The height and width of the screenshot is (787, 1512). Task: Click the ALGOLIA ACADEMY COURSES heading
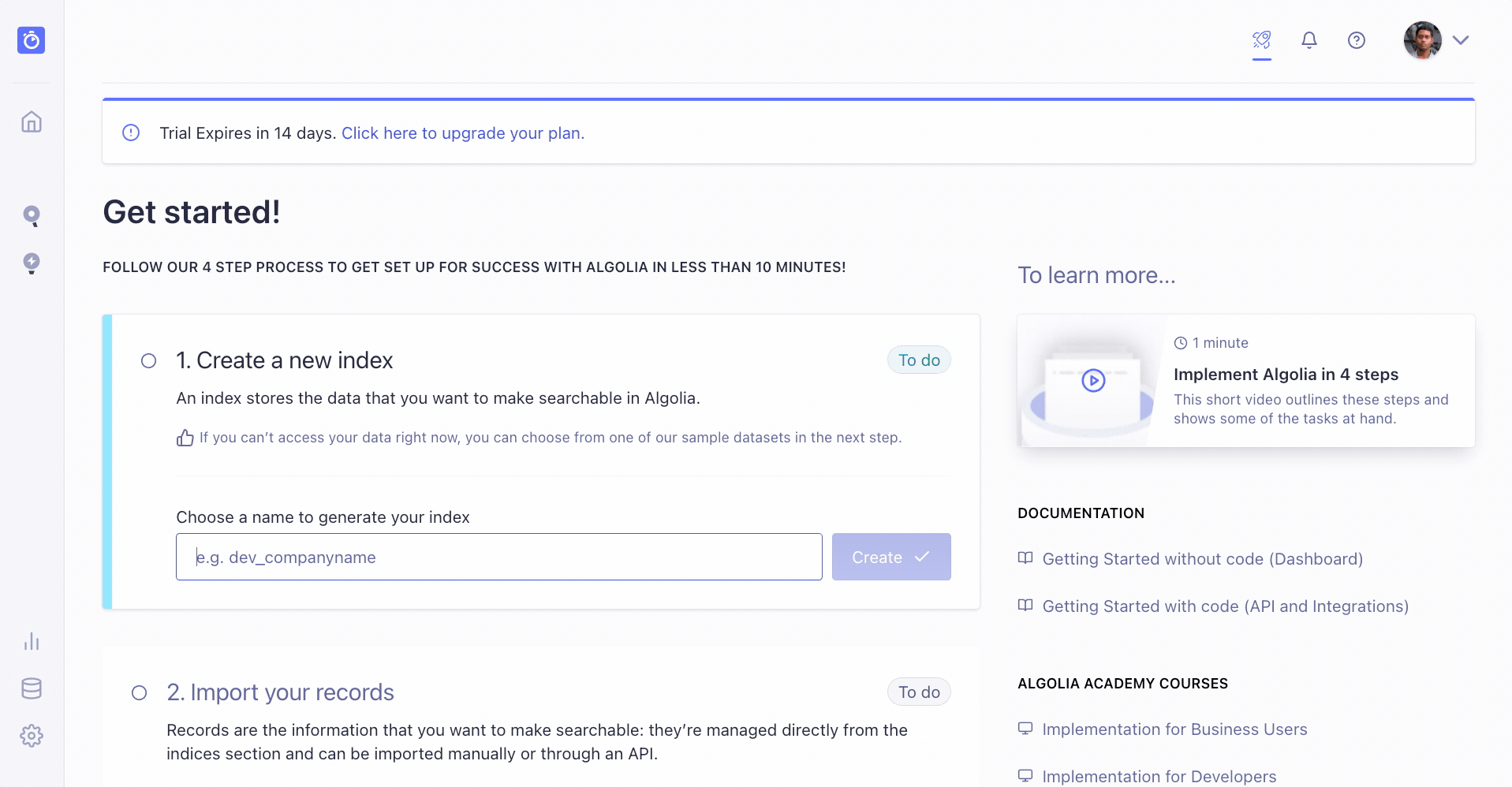click(x=1122, y=684)
